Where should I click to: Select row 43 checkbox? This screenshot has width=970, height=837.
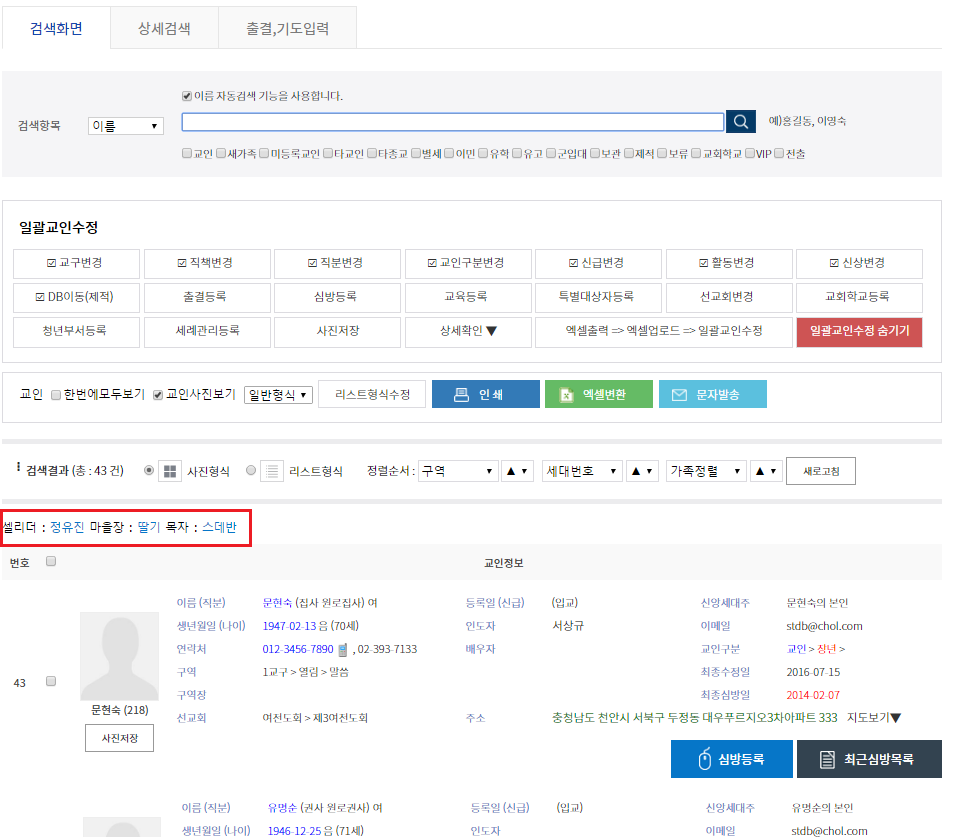[51, 681]
